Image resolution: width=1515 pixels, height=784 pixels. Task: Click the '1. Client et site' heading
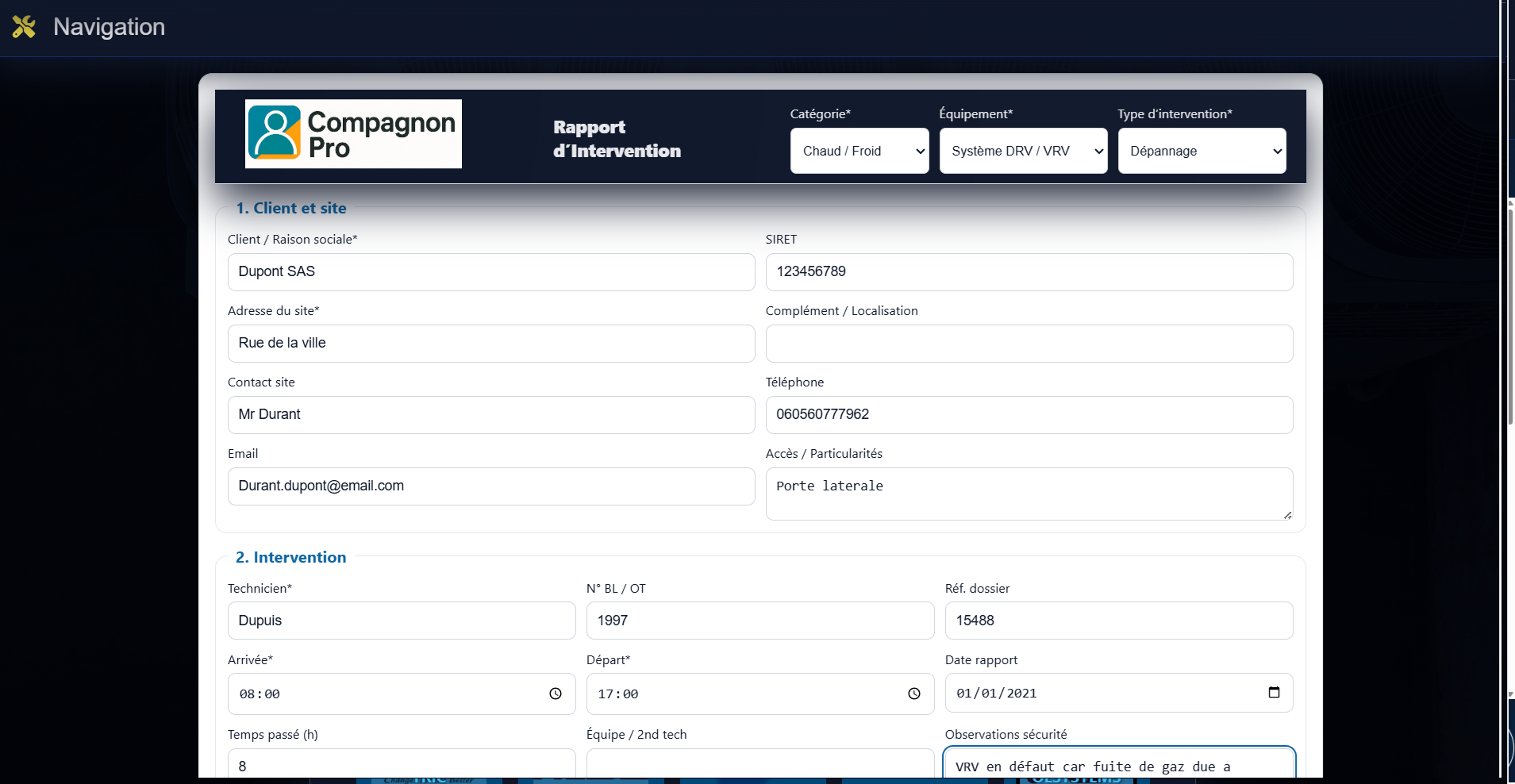[291, 208]
